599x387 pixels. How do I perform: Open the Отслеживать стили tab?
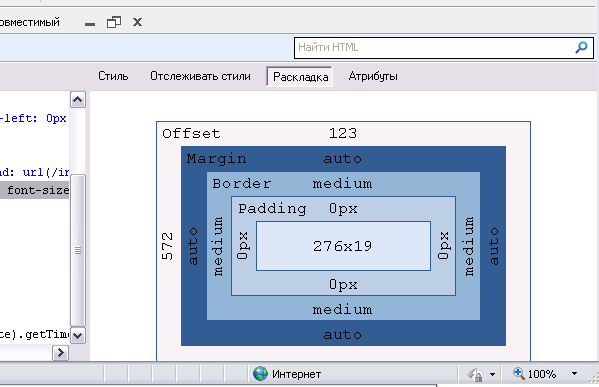pyautogui.click(x=200, y=76)
